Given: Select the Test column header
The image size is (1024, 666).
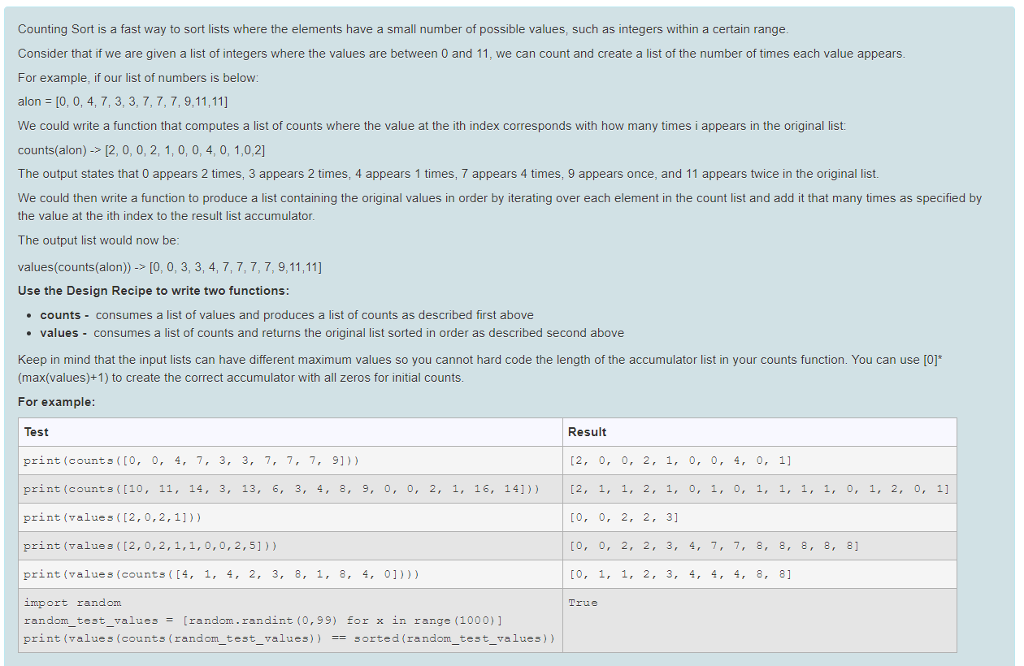Looking at the screenshot, I should 36,431.
